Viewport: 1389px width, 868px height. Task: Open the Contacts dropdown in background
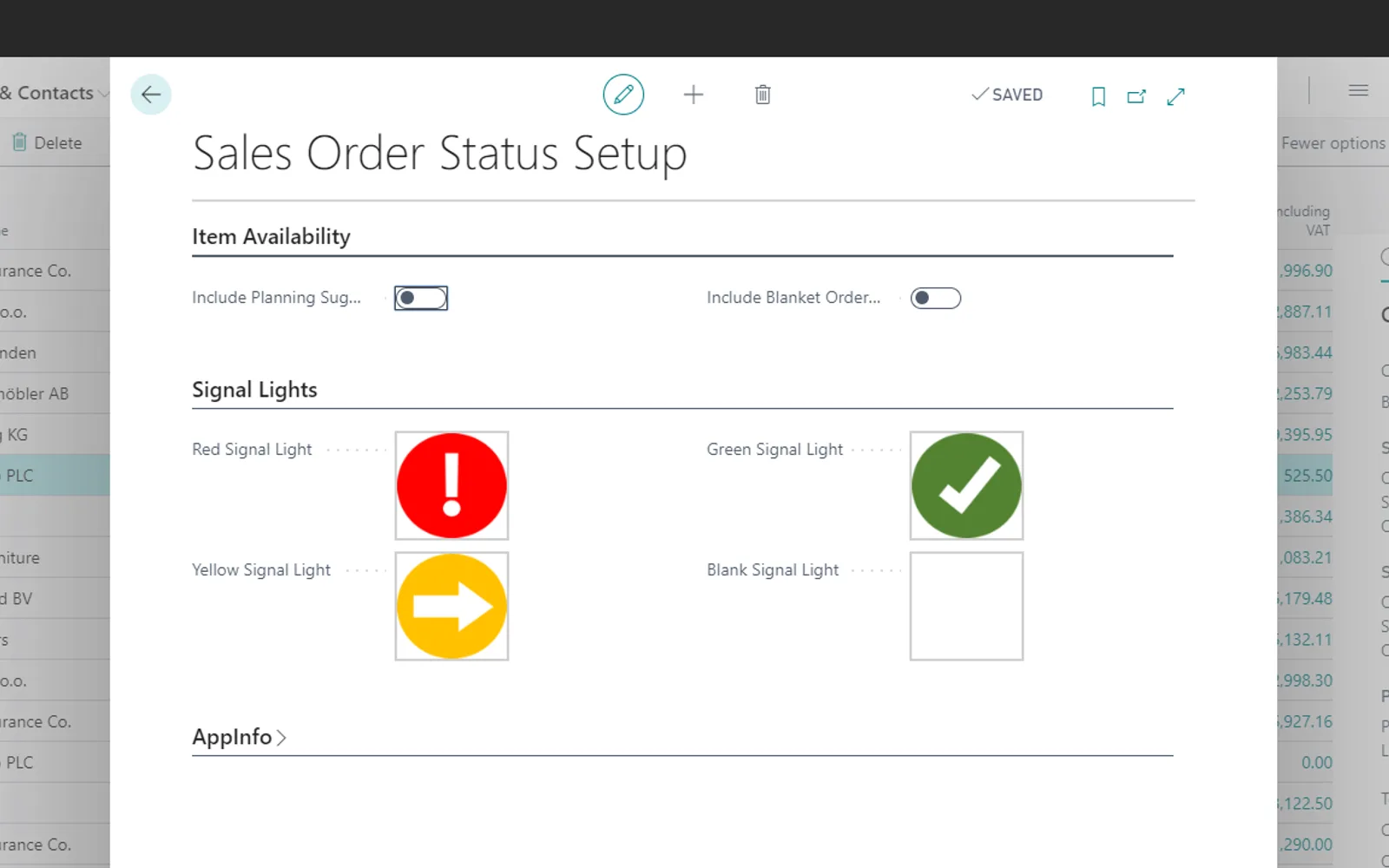(55, 93)
